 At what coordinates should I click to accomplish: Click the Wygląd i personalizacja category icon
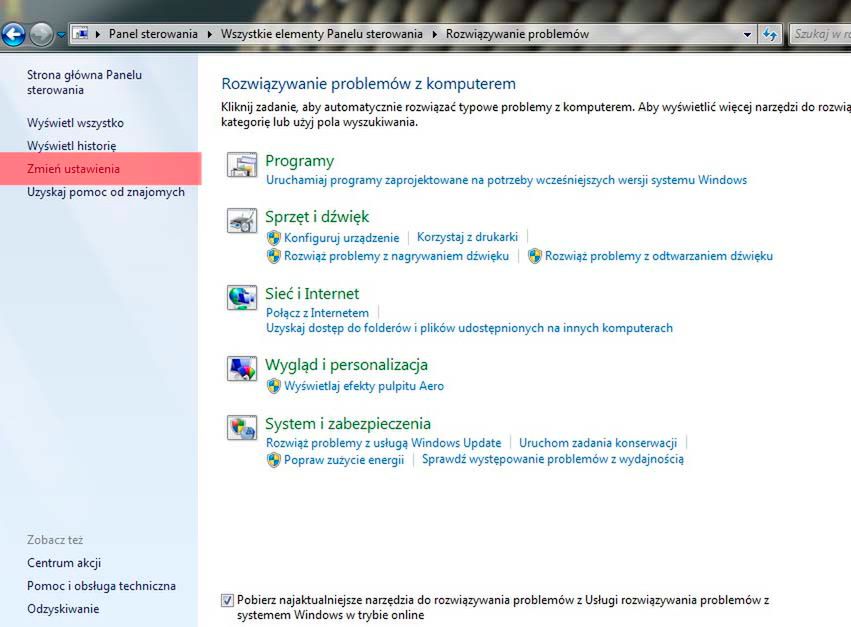point(242,369)
